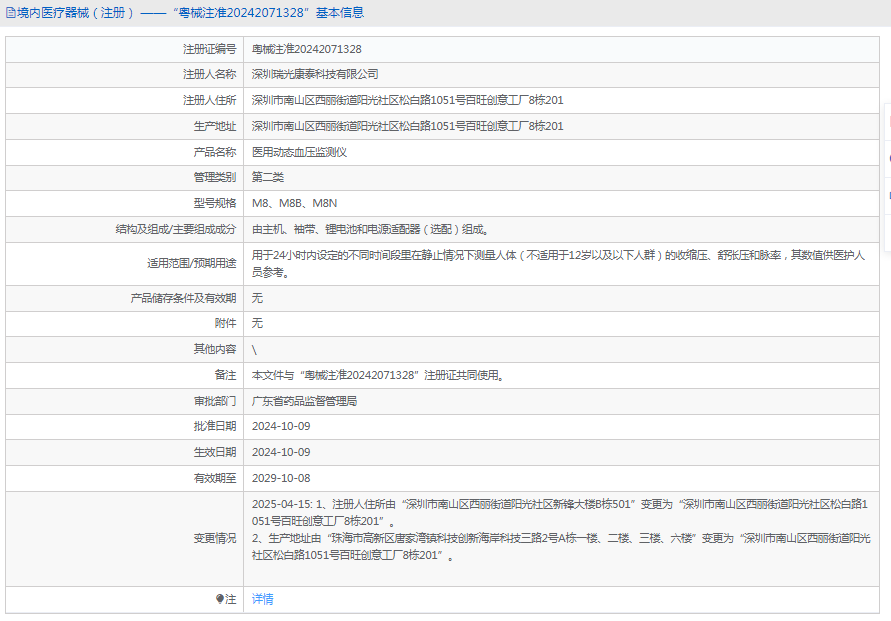
Task: Click the 产品储存条件及有效期 label
Action: click(184, 298)
